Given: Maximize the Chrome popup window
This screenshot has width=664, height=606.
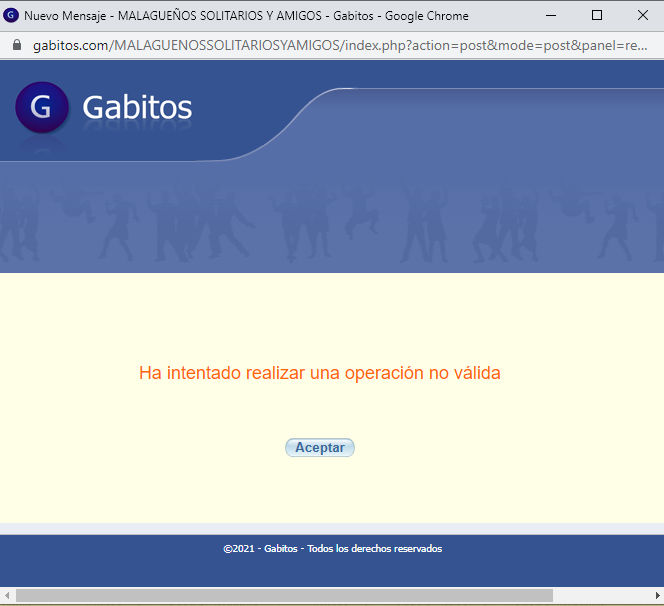Looking at the screenshot, I should click(x=597, y=15).
